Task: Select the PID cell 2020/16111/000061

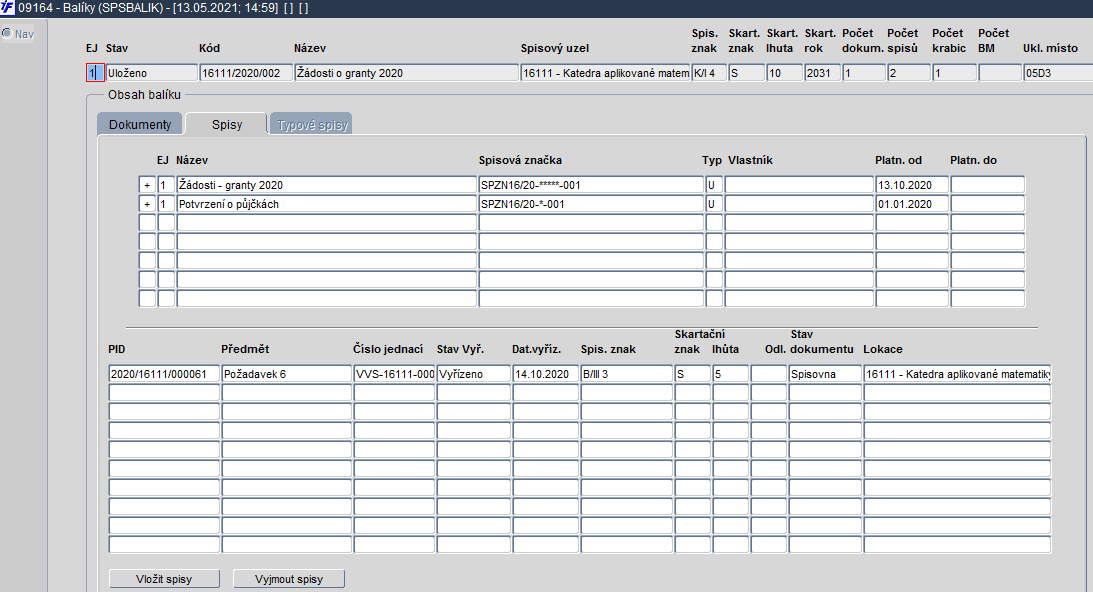Action: point(164,374)
